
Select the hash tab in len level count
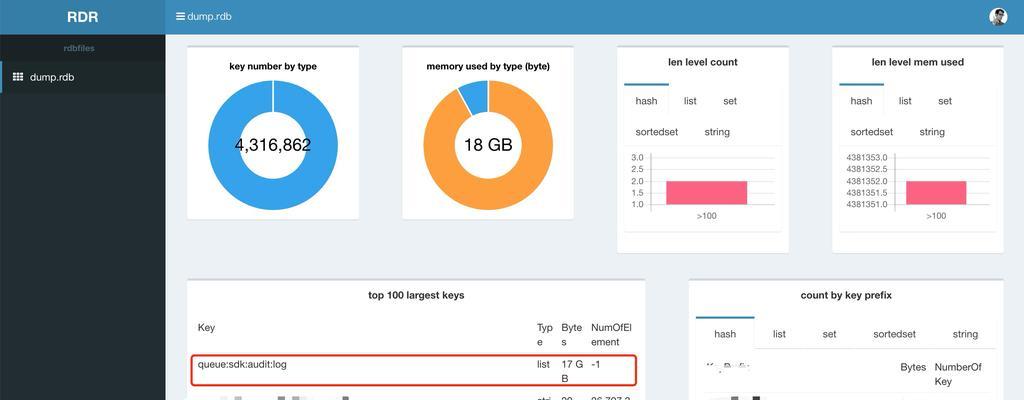[646, 101]
